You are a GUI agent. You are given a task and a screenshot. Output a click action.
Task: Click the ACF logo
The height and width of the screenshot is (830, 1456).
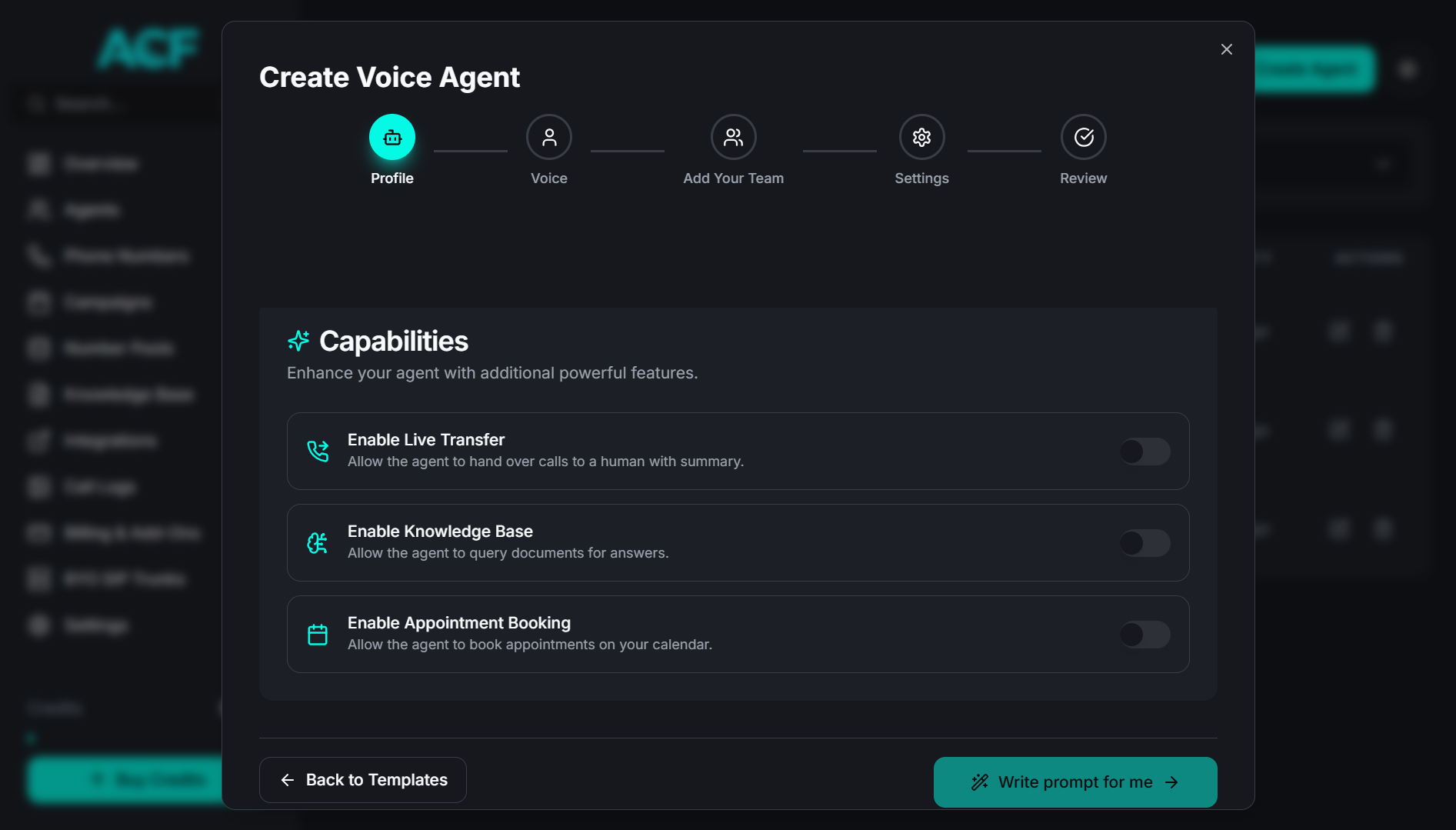(x=147, y=48)
